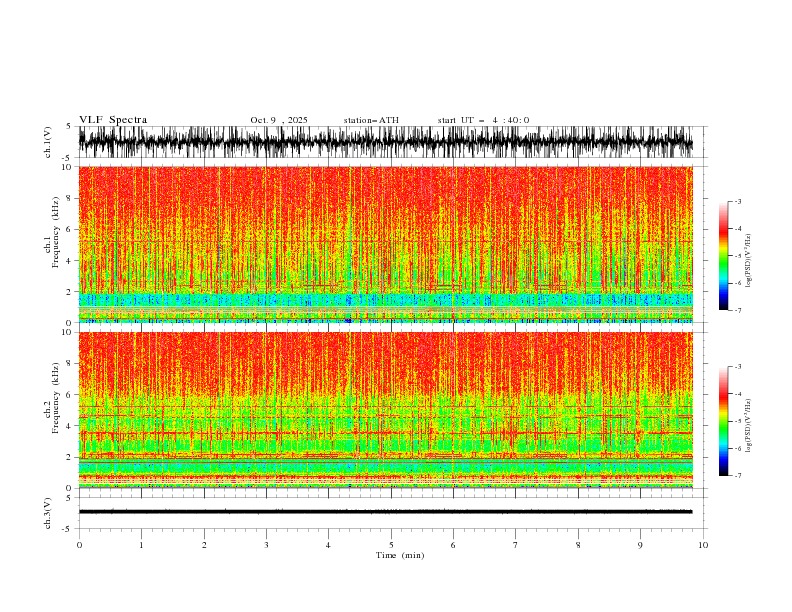Click the ch.1 'Frequency (kHz)' axis label
The height and width of the screenshot is (612, 792).
(53, 233)
